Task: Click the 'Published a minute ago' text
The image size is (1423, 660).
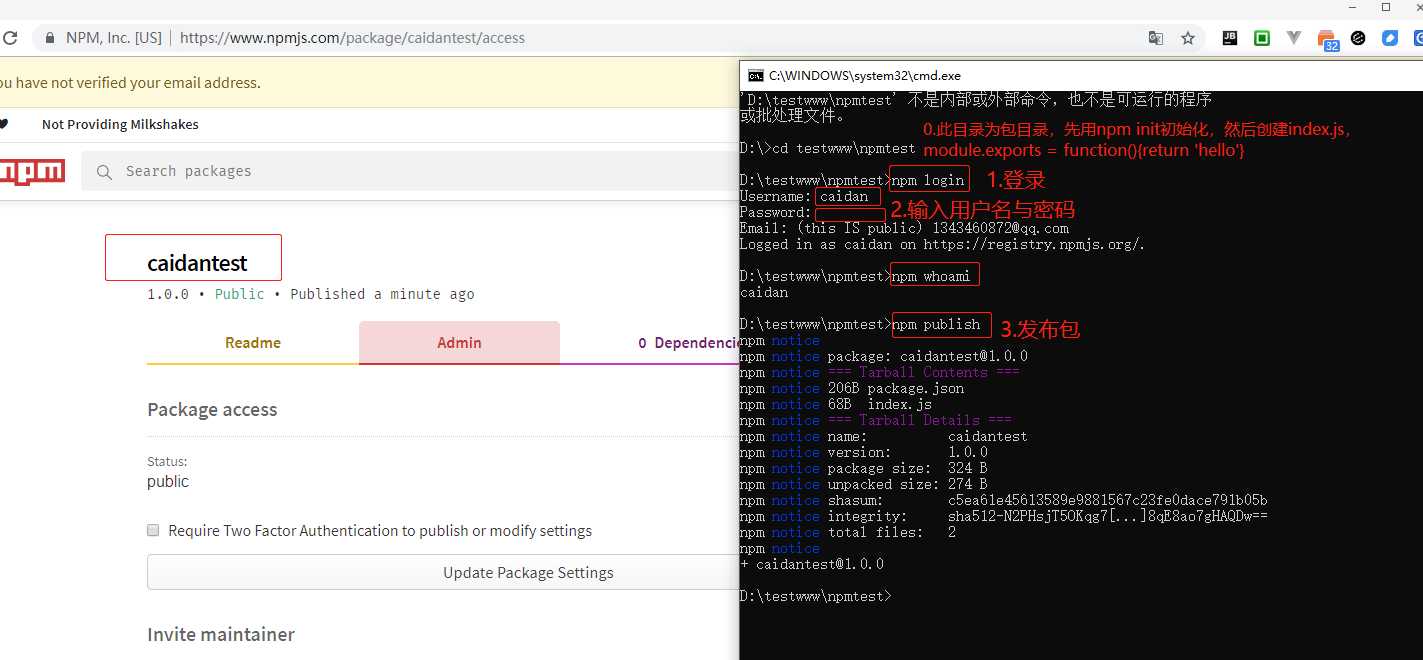Action: pyautogui.click(x=382, y=294)
